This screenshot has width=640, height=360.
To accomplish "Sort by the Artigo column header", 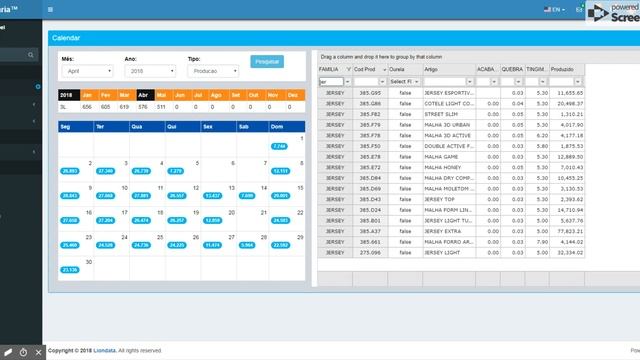I will coord(449,69).
